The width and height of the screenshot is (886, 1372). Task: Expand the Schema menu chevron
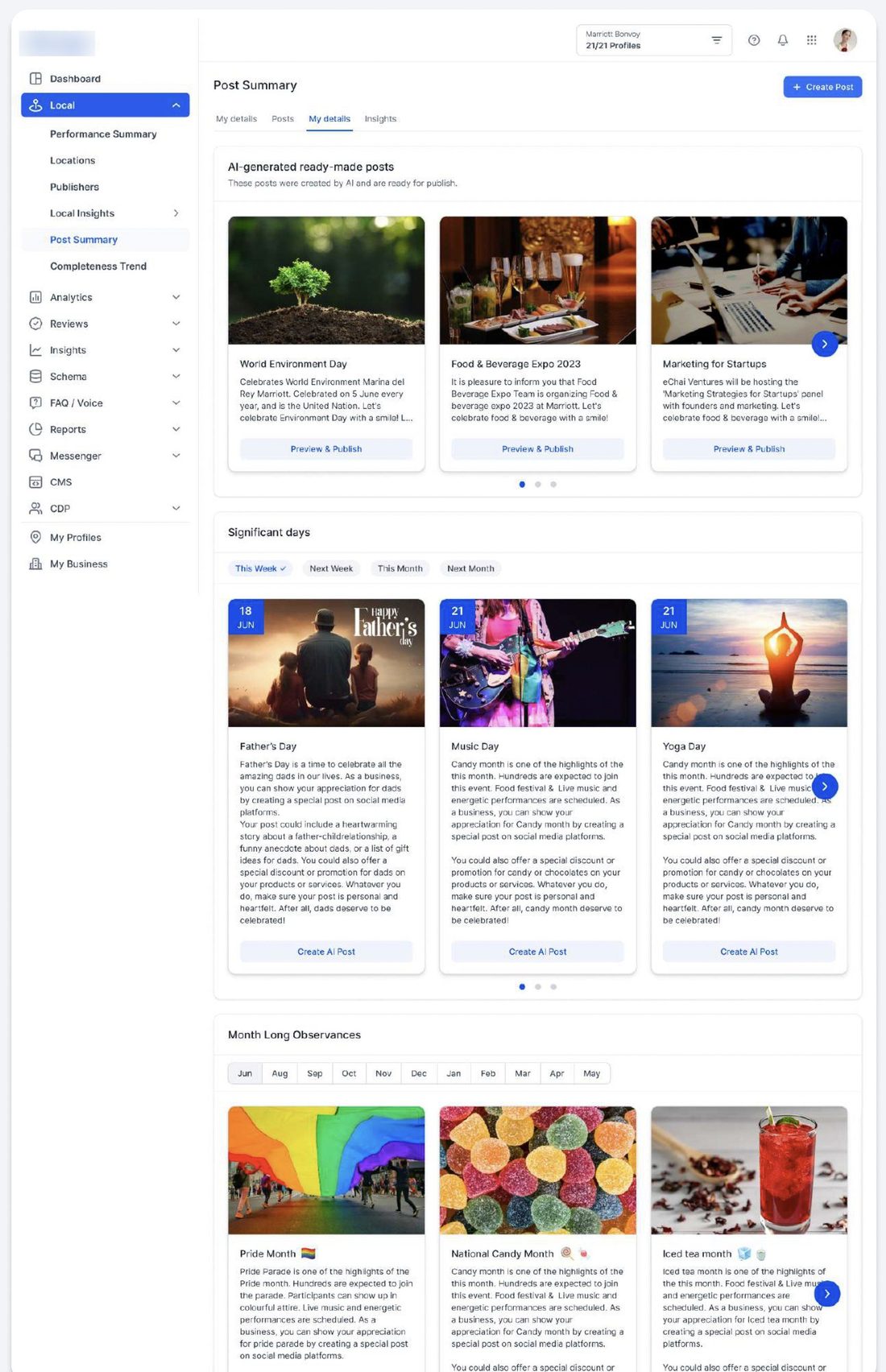tap(176, 377)
